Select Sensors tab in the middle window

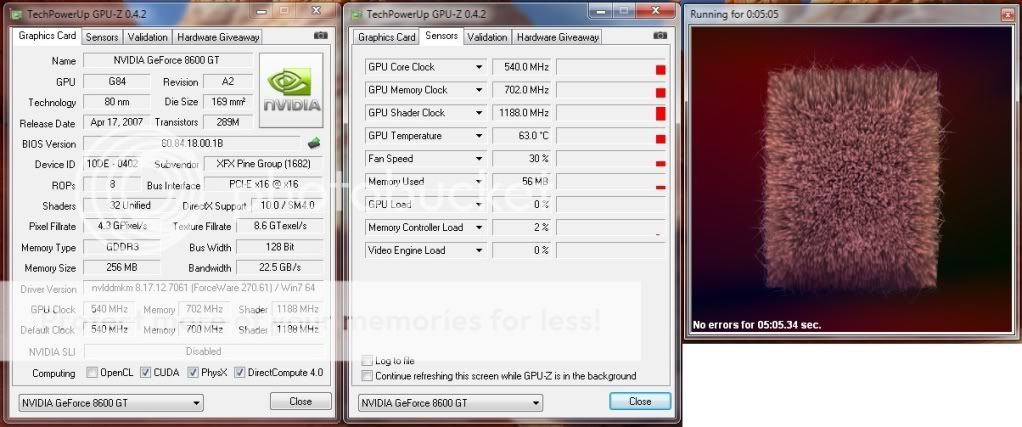[441, 36]
